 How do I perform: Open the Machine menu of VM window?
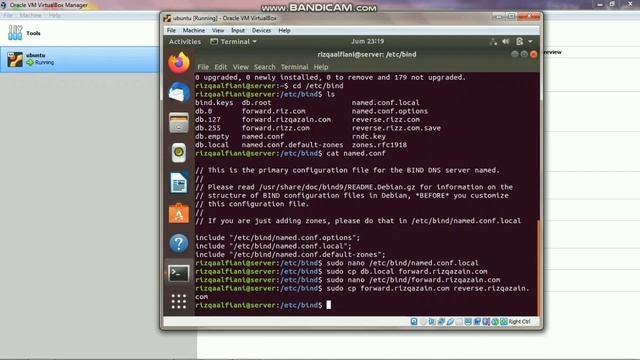click(x=193, y=31)
